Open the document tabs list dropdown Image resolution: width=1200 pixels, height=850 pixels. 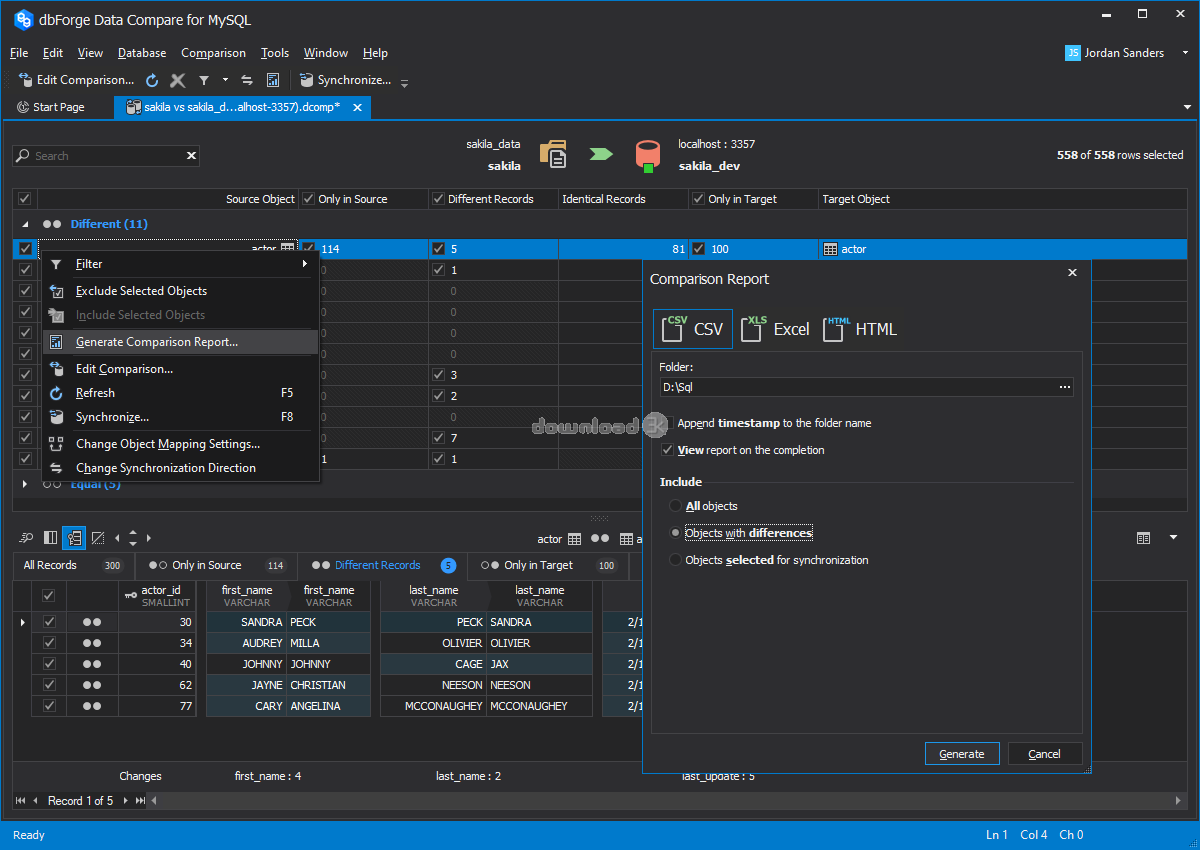point(1188,107)
